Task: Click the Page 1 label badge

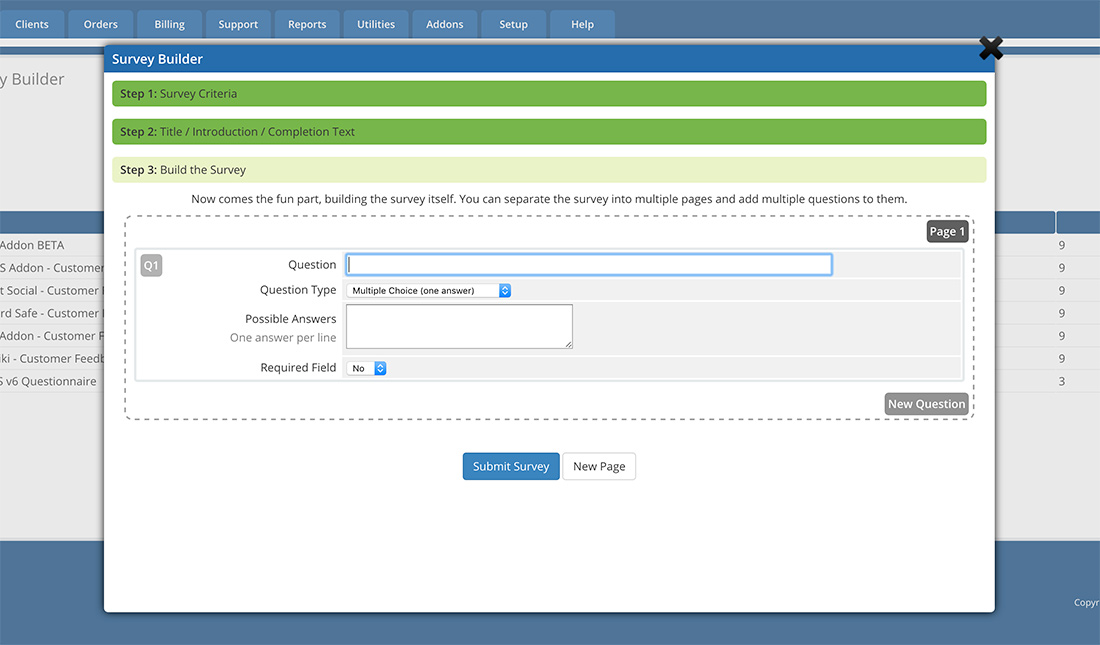Action: coord(947,231)
